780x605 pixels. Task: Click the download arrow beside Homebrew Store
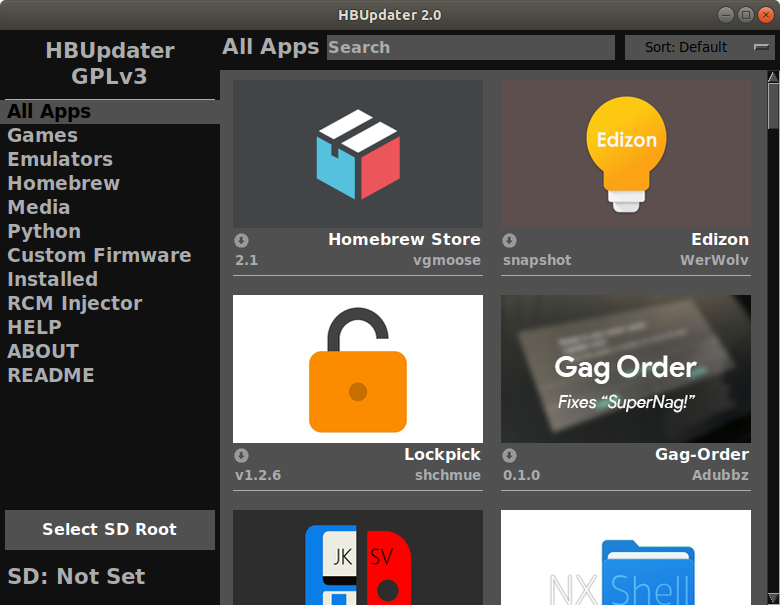click(x=241, y=240)
